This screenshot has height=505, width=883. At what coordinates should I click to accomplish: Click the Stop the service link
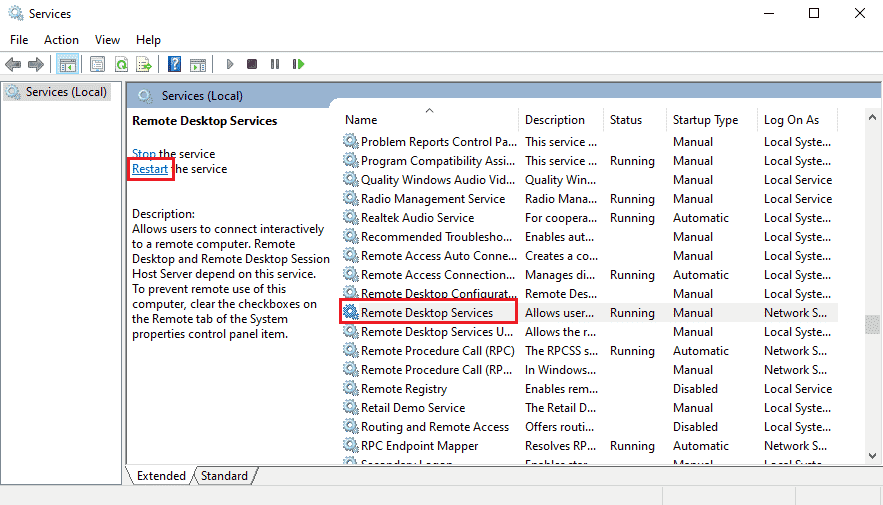[143, 154]
